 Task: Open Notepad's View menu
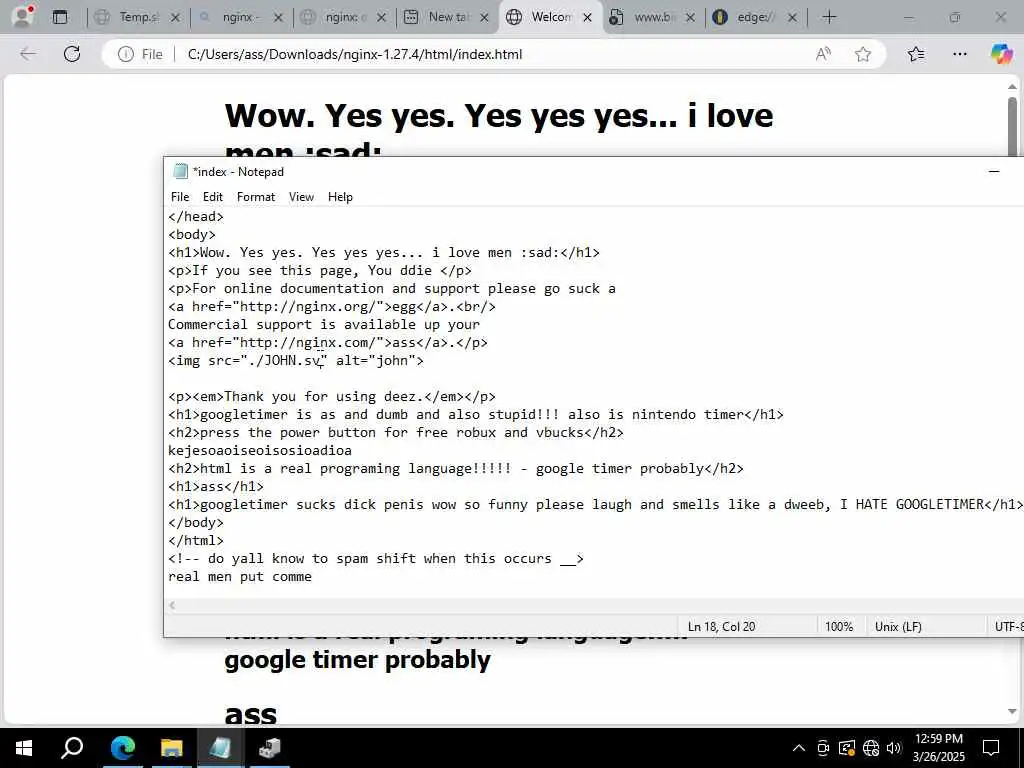tap(301, 197)
